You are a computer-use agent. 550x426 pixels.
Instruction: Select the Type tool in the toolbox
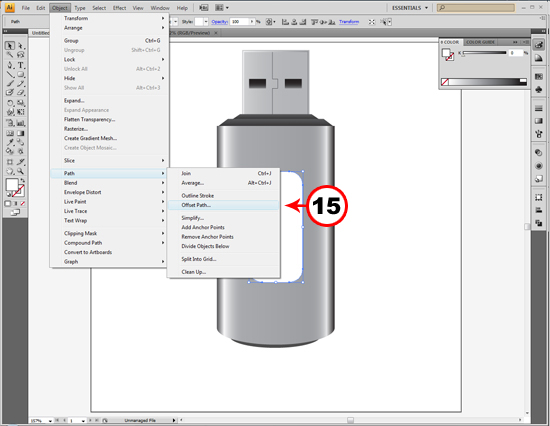coord(21,65)
